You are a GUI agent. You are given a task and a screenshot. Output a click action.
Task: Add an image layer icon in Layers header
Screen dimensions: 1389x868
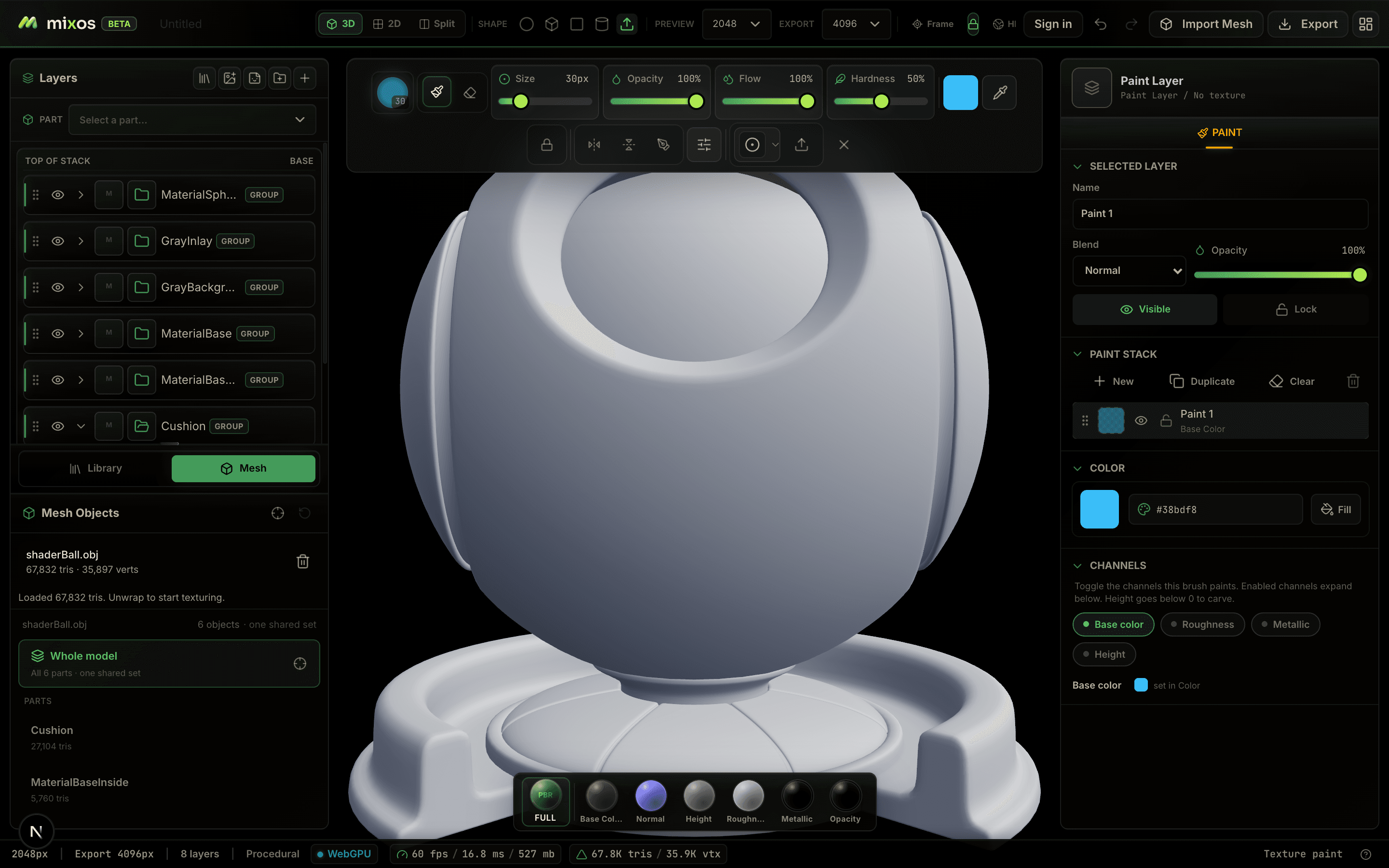(230, 78)
